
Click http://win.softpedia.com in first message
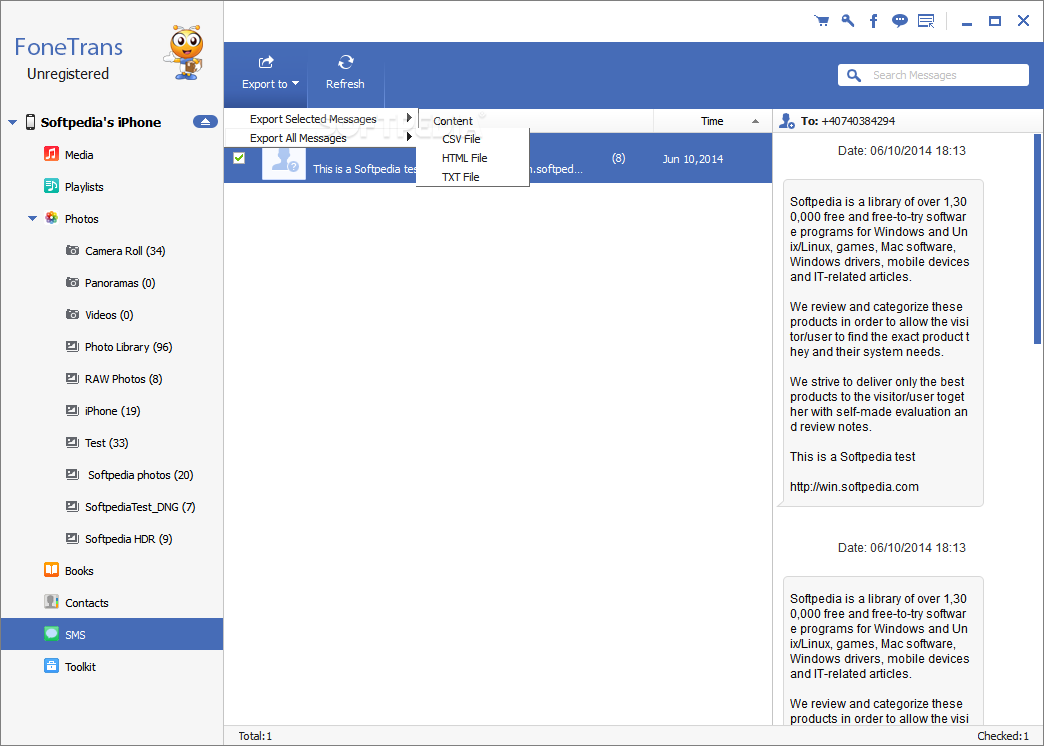(x=854, y=487)
